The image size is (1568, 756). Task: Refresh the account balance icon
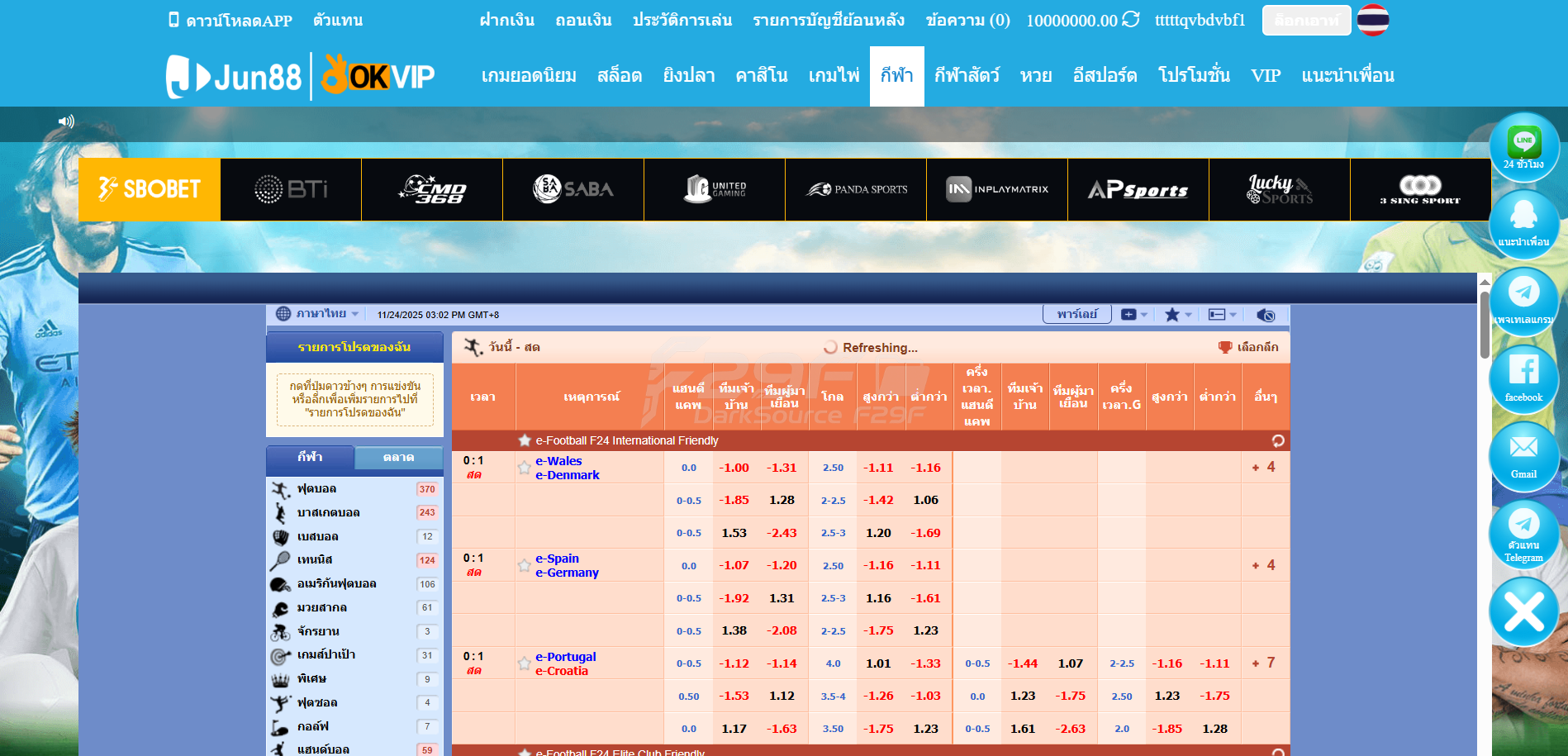click(x=1130, y=19)
